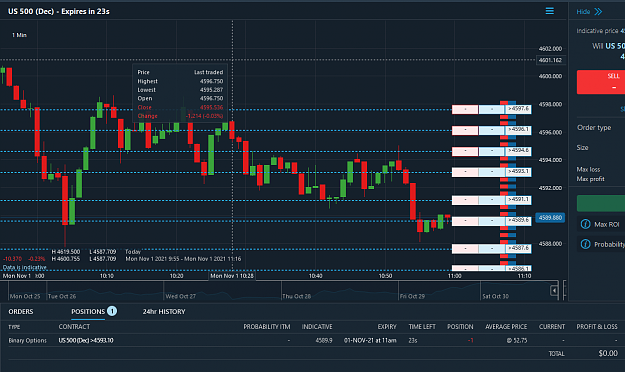The height and width of the screenshot is (372, 625).
Task: Sort by PROBABILITY ITM column header
Action: pyautogui.click(x=267, y=327)
